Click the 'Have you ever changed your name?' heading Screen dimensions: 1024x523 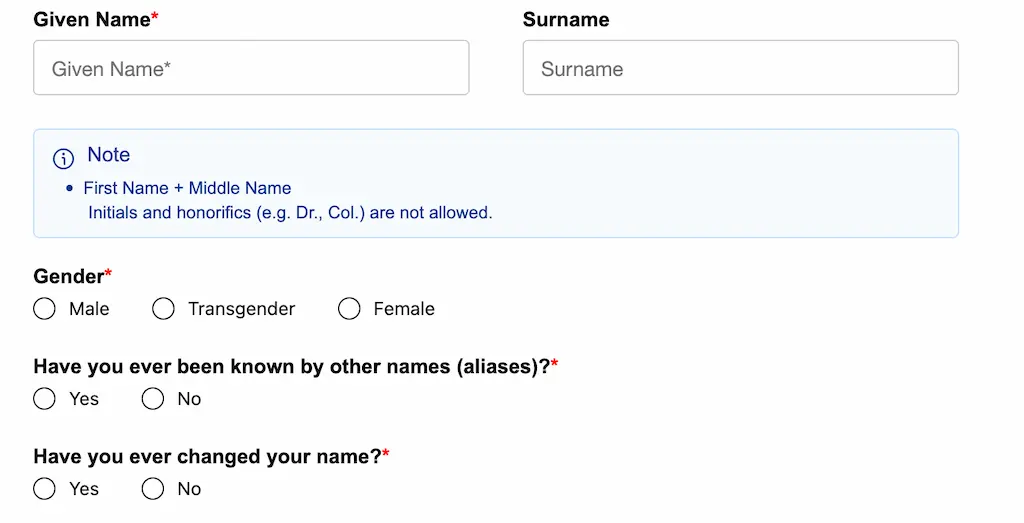click(x=207, y=457)
